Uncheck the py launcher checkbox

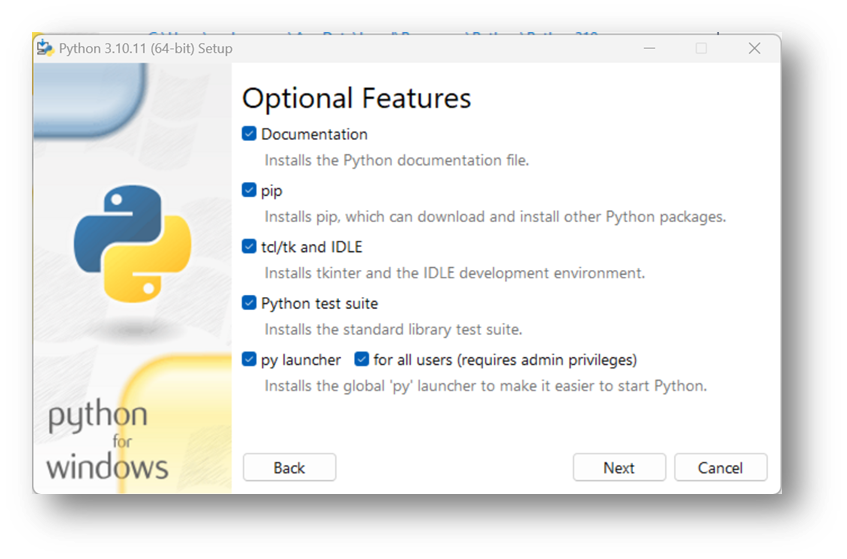point(250,360)
